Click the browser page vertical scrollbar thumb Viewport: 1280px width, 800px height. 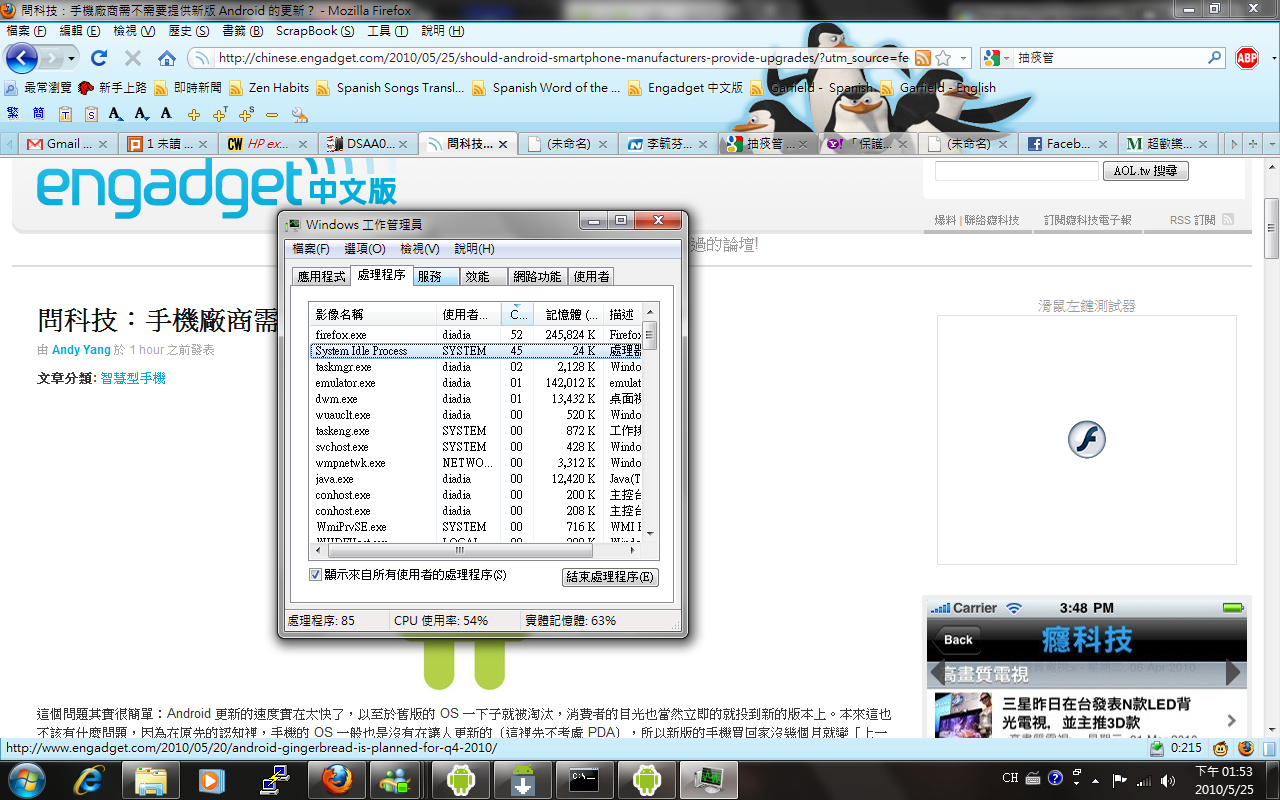[x=1272, y=229]
